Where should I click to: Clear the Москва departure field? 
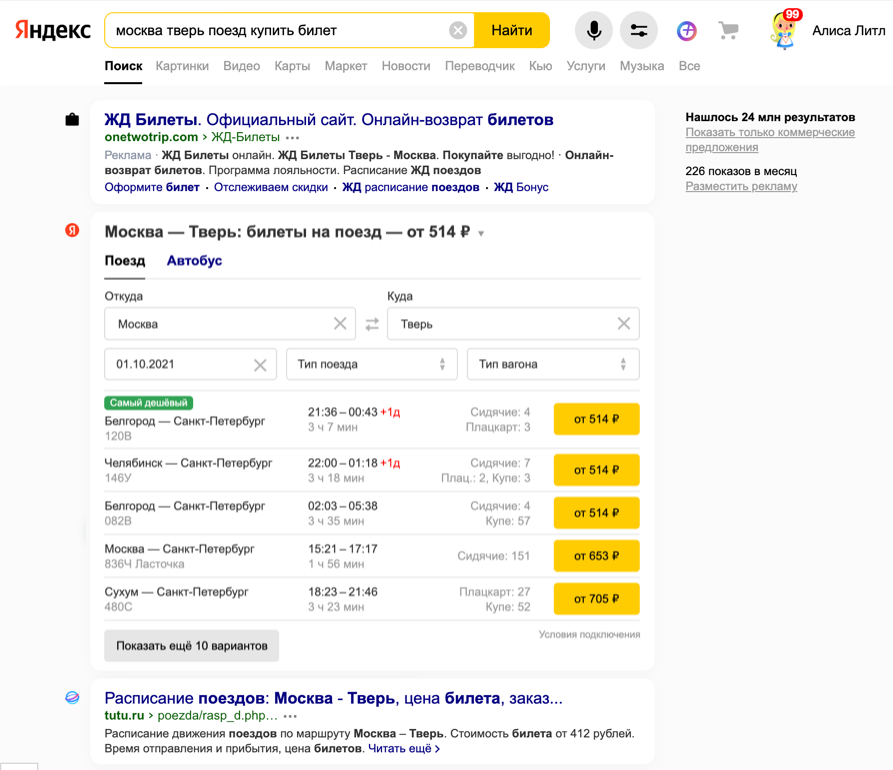340,324
